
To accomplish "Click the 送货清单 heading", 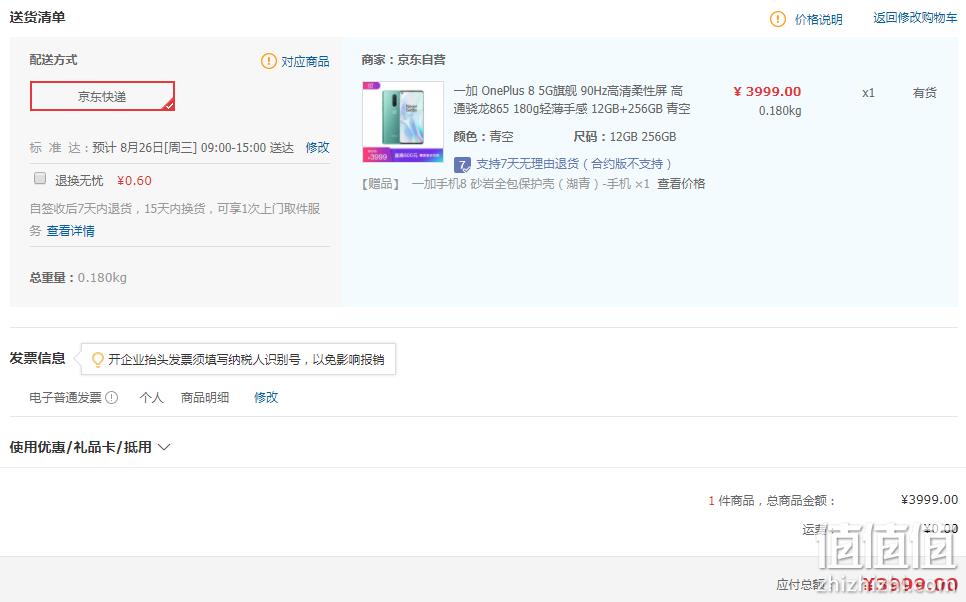I will tap(38, 17).
